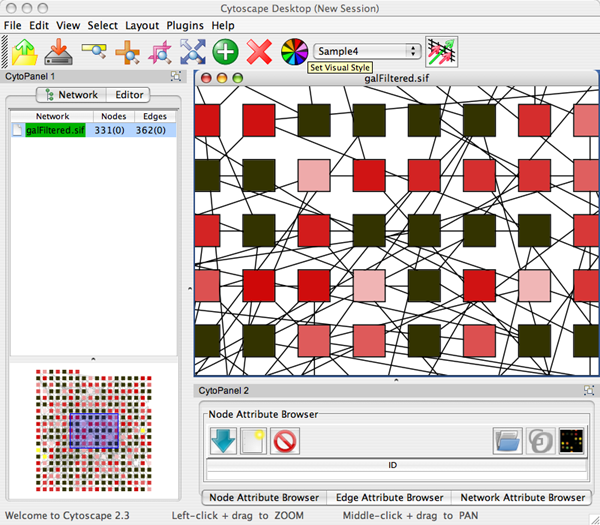Click the red X toolbar icon

pyautogui.click(x=259, y=51)
